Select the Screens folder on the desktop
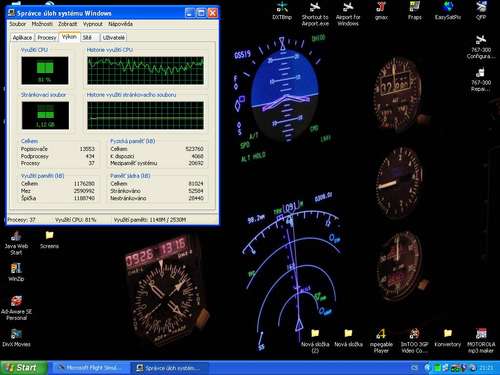Viewport: 500px width, 375px height. [x=49, y=240]
